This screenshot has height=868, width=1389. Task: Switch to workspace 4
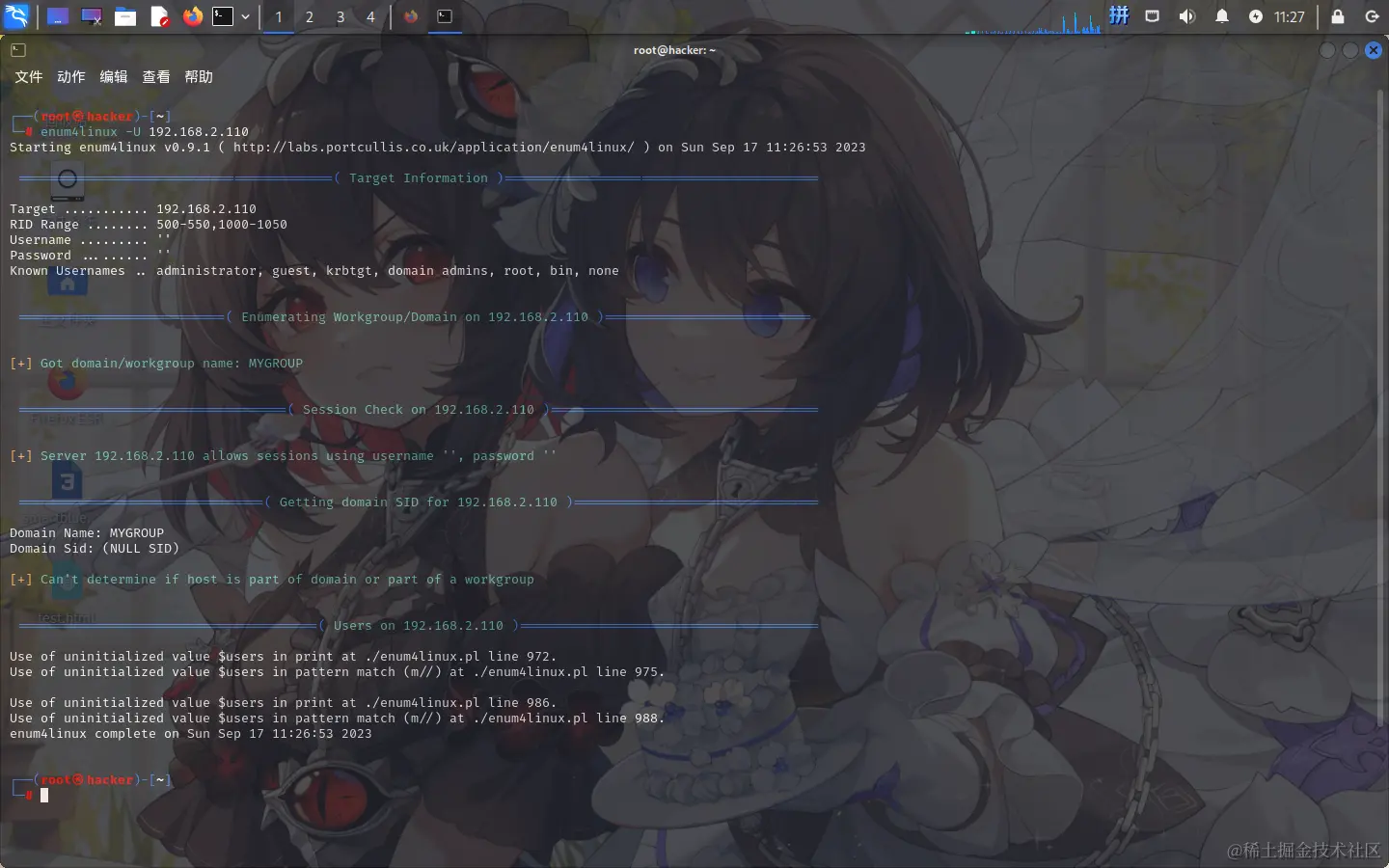[x=370, y=16]
